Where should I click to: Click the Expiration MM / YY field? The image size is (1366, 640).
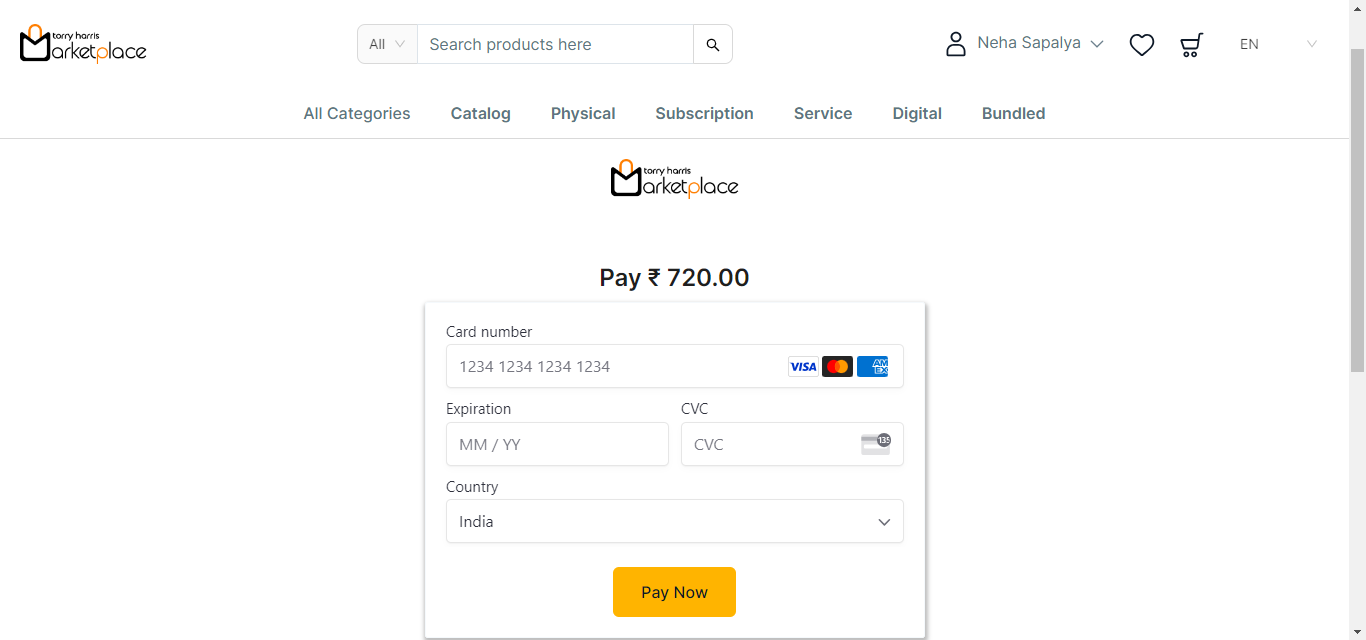coord(557,444)
